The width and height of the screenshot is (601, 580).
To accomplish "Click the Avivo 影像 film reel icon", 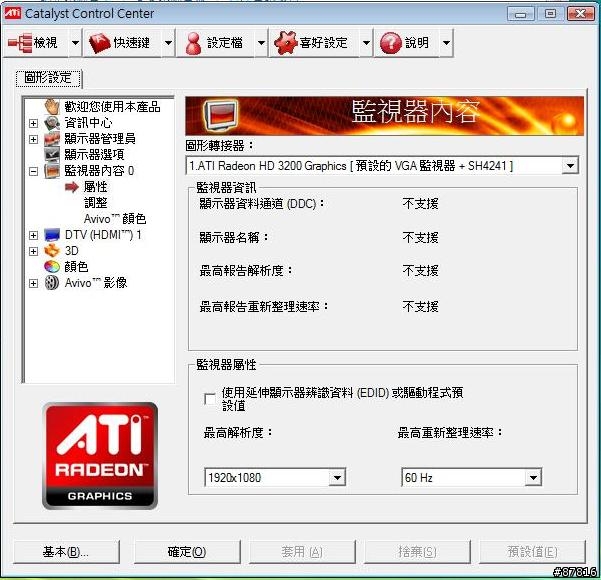I will 52,283.
